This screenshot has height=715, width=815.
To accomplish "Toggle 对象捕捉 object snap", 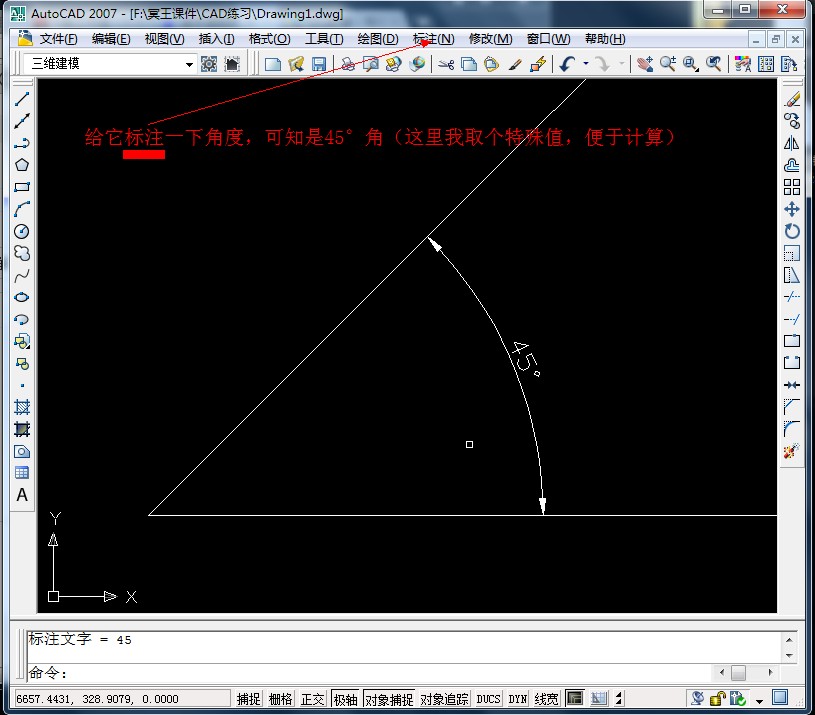I will click(x=389, y=699).
